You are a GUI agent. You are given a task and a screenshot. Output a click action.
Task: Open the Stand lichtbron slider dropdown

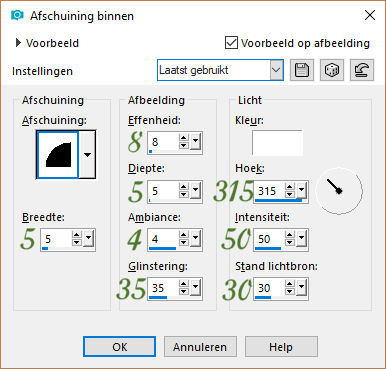(302, 288)
